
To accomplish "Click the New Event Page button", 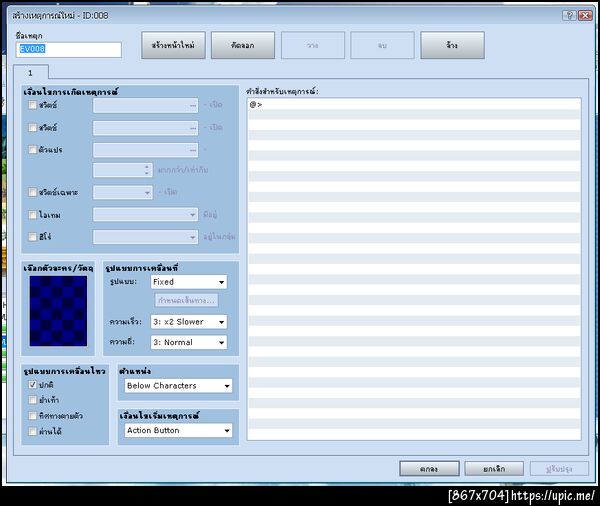I will (173, 45).
